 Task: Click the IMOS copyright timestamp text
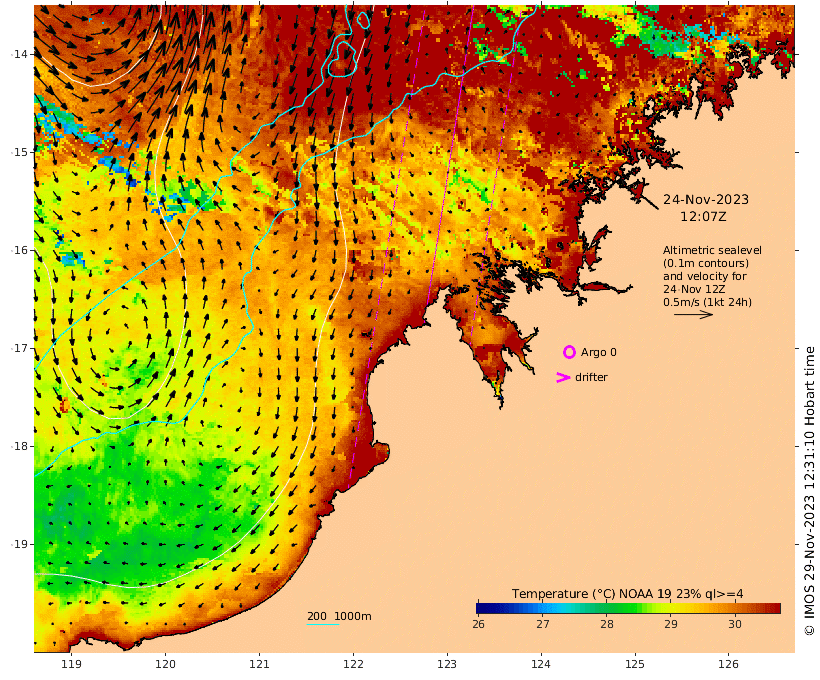(x=809, y=491)
